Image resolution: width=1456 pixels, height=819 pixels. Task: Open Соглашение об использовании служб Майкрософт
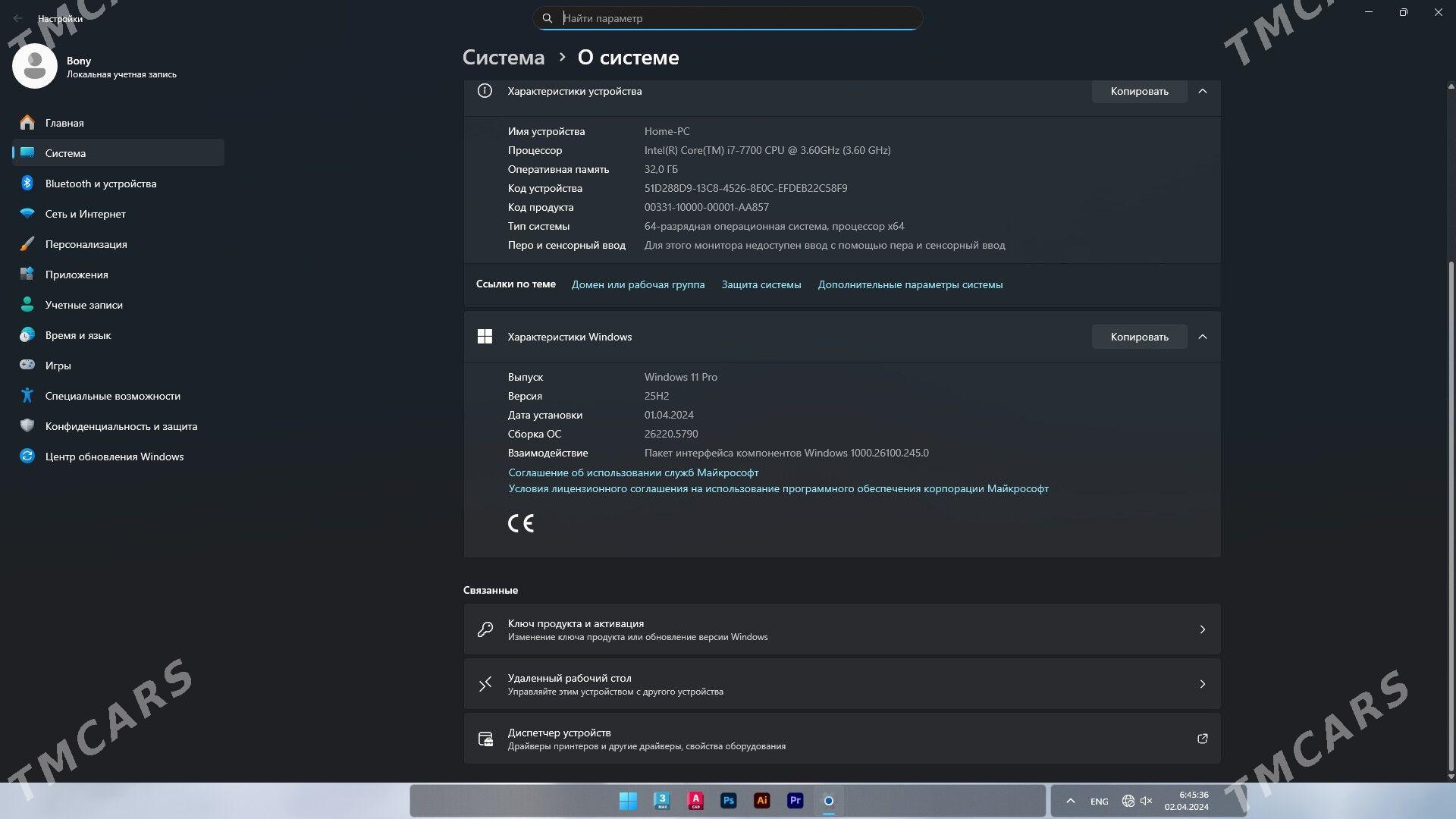click(x=633, y=472)
